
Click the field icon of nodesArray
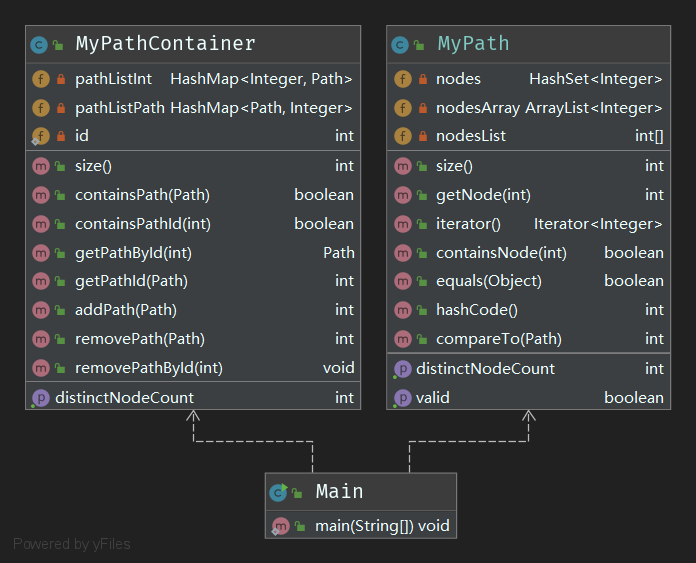click(403, 108)
